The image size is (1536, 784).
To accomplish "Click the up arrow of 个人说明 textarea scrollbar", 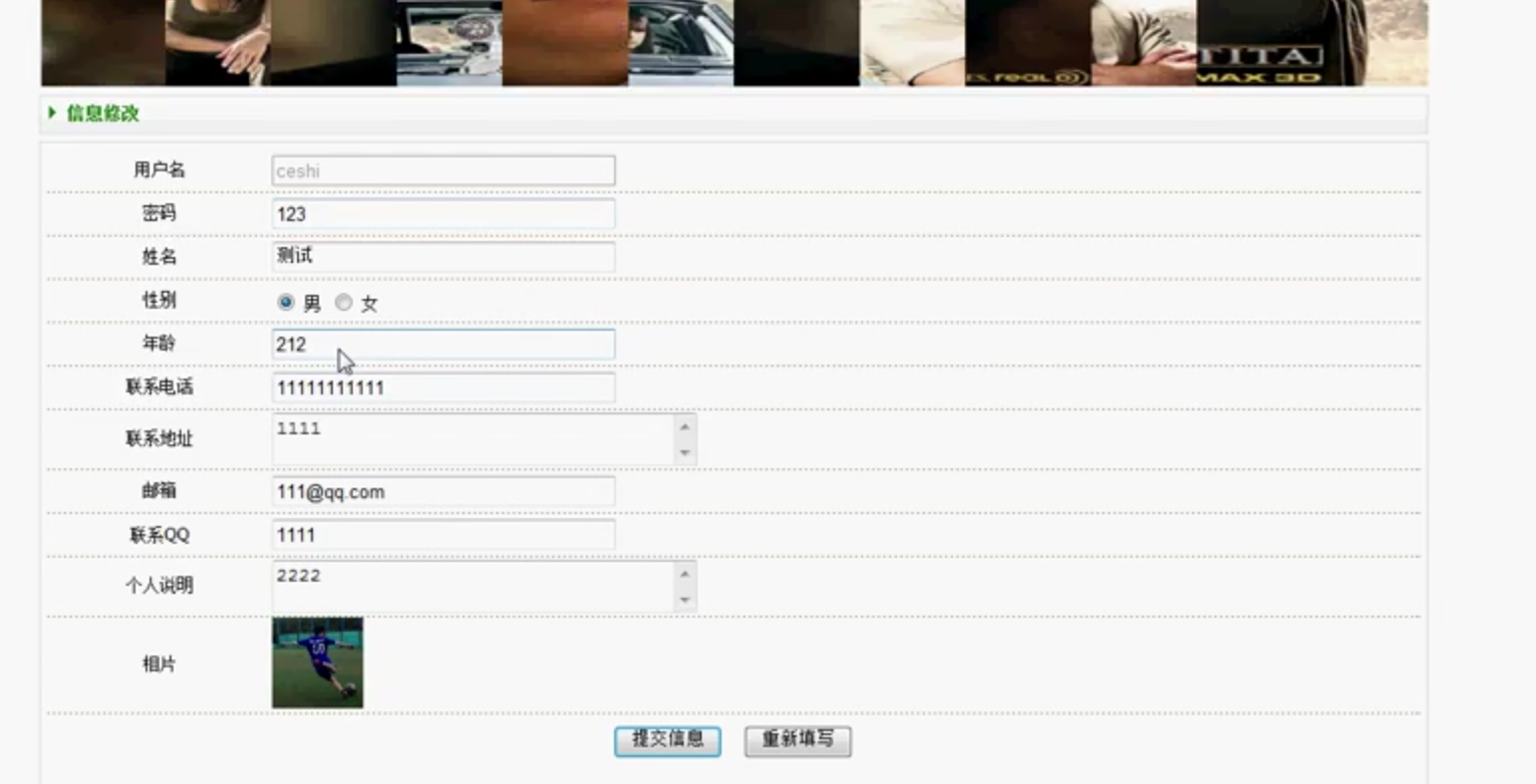I will pos(685,574).
